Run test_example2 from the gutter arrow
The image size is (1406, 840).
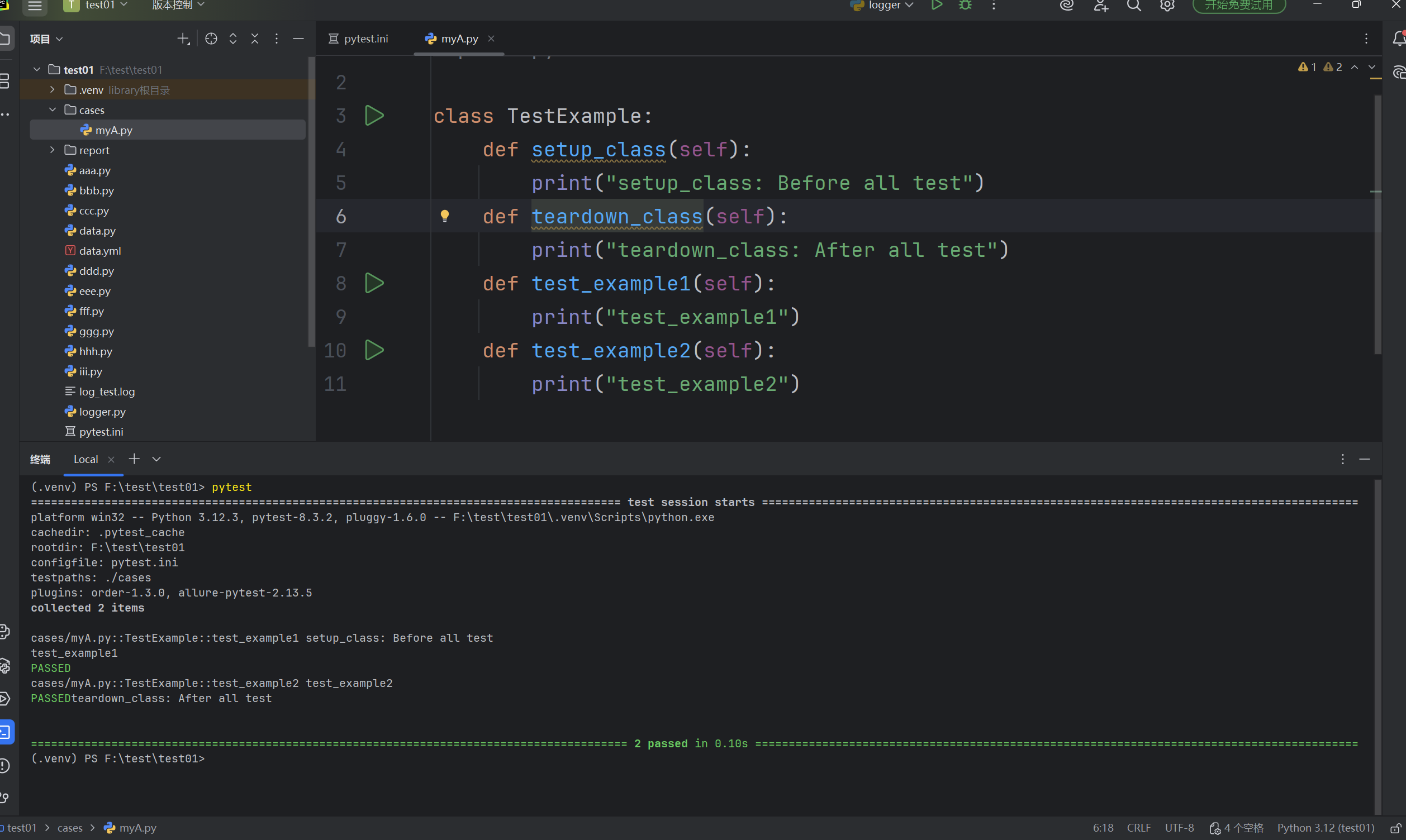pyautogui.click(x=374, y=350)
